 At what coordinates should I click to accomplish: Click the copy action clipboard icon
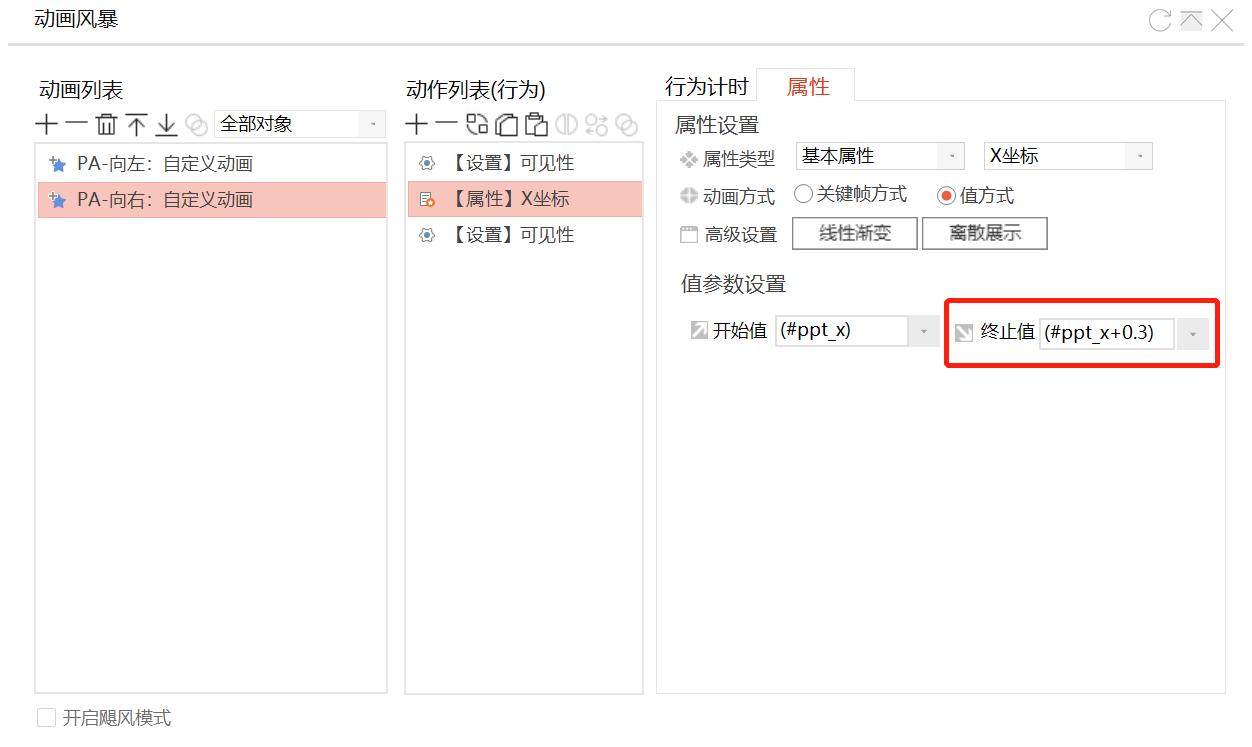click(507, 125)
